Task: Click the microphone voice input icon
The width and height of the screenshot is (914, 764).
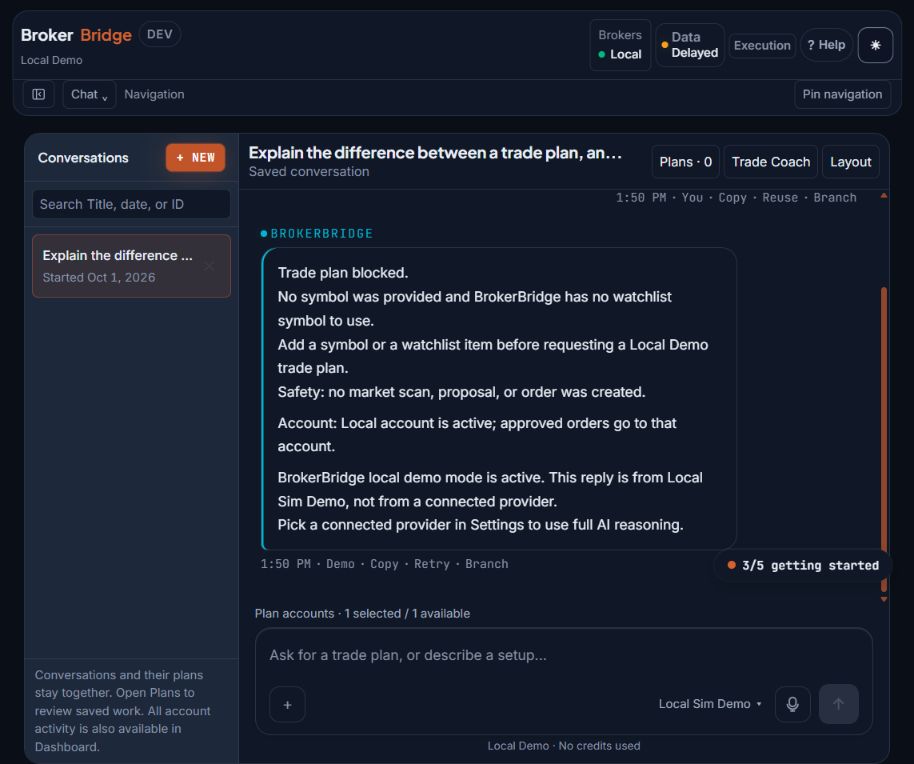Action: coord(792,704)
